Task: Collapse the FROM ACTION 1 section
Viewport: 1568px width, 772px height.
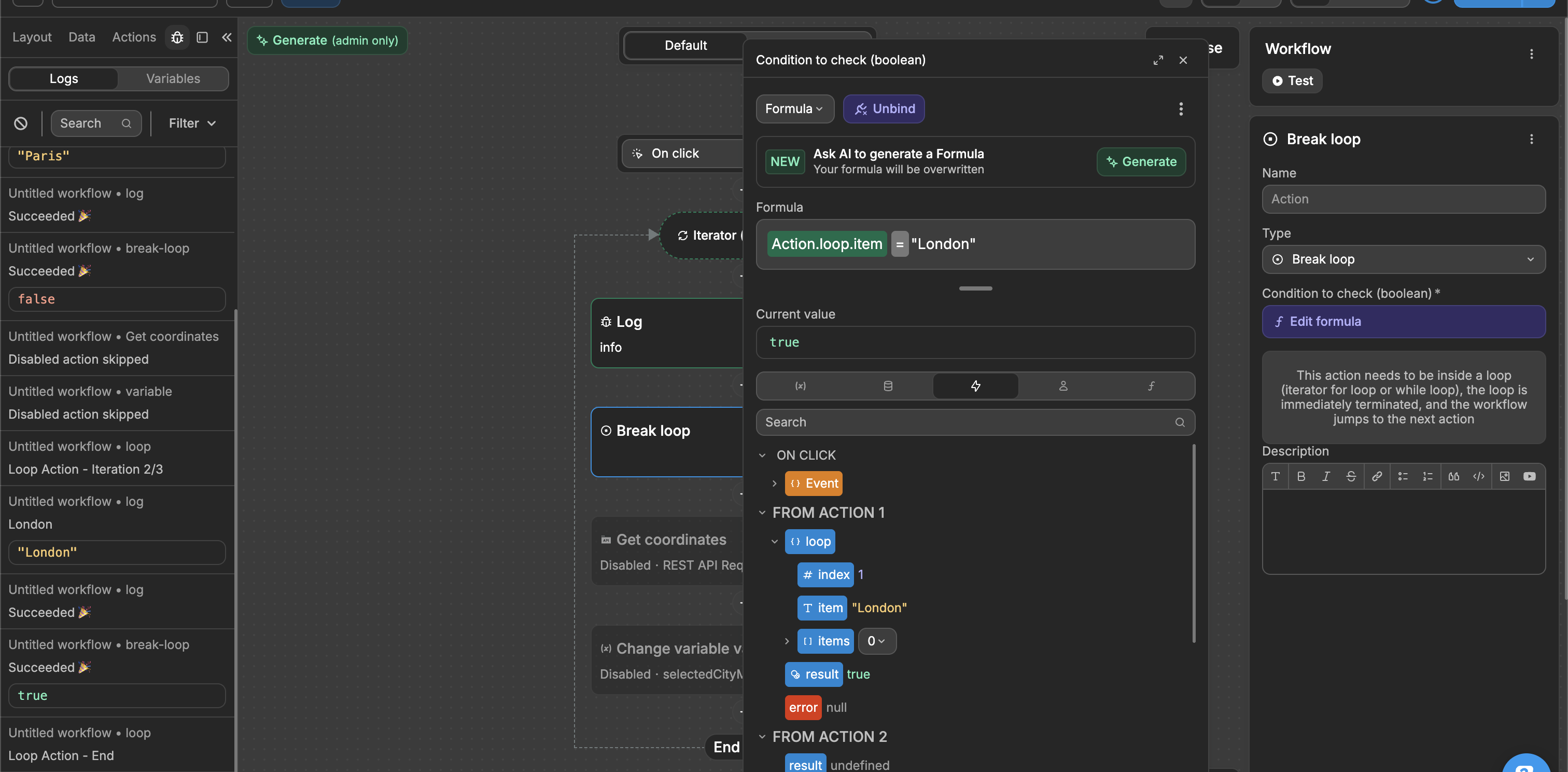Action: (x=762, y=513)
